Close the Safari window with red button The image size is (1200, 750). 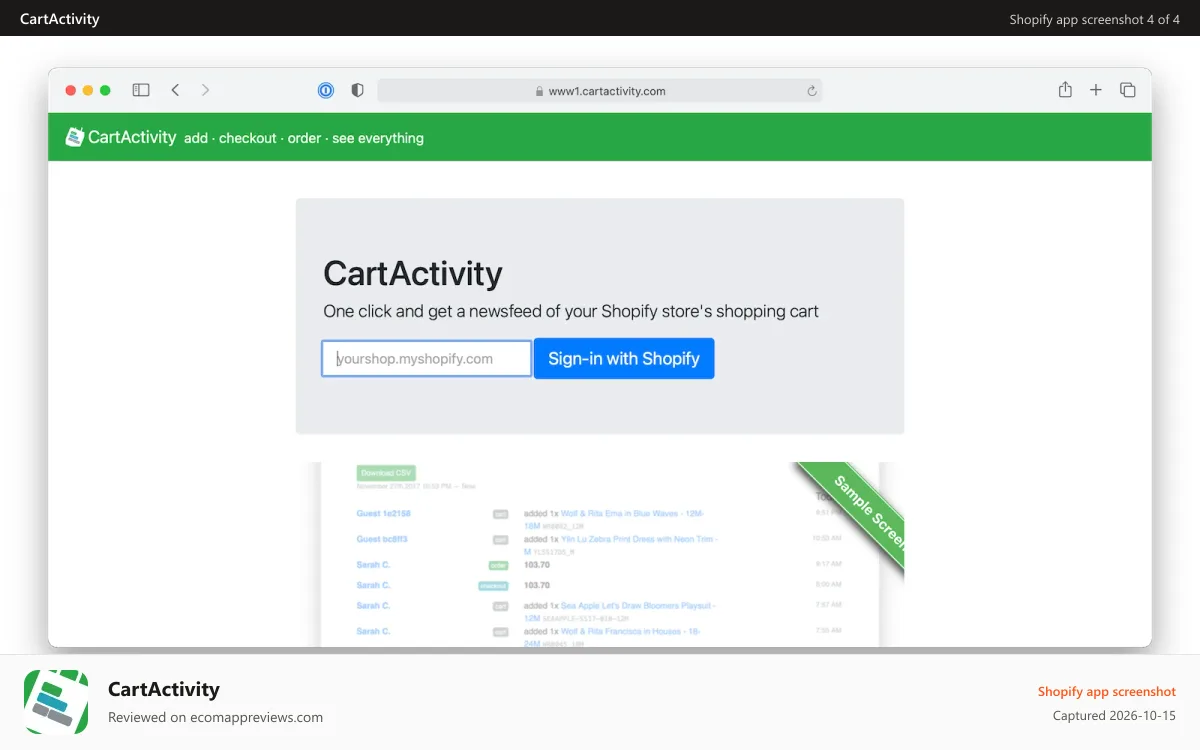71,90
